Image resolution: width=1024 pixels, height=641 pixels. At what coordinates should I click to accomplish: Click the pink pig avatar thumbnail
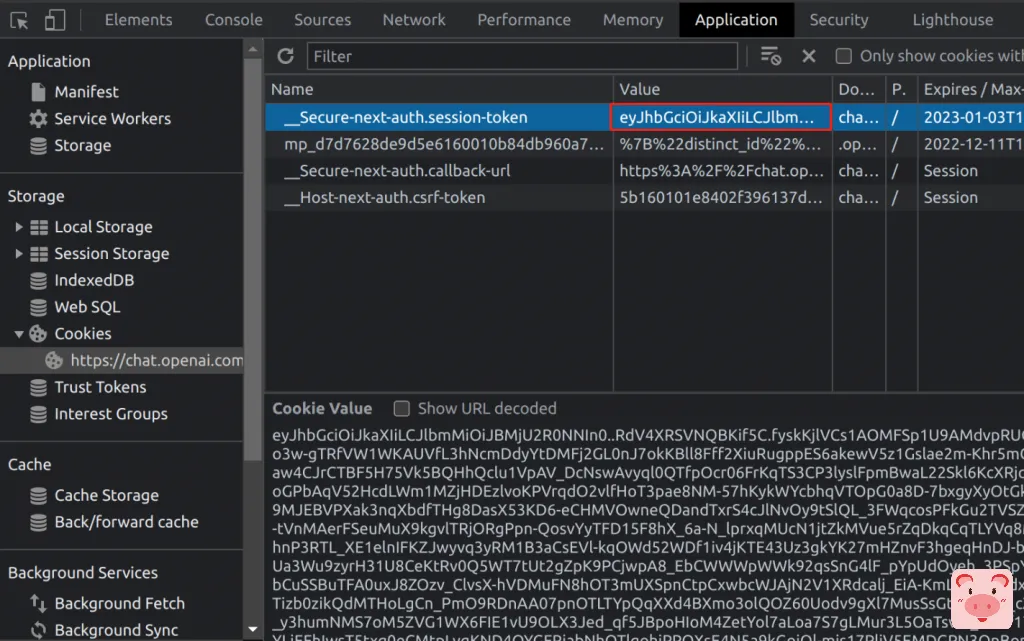982,599
